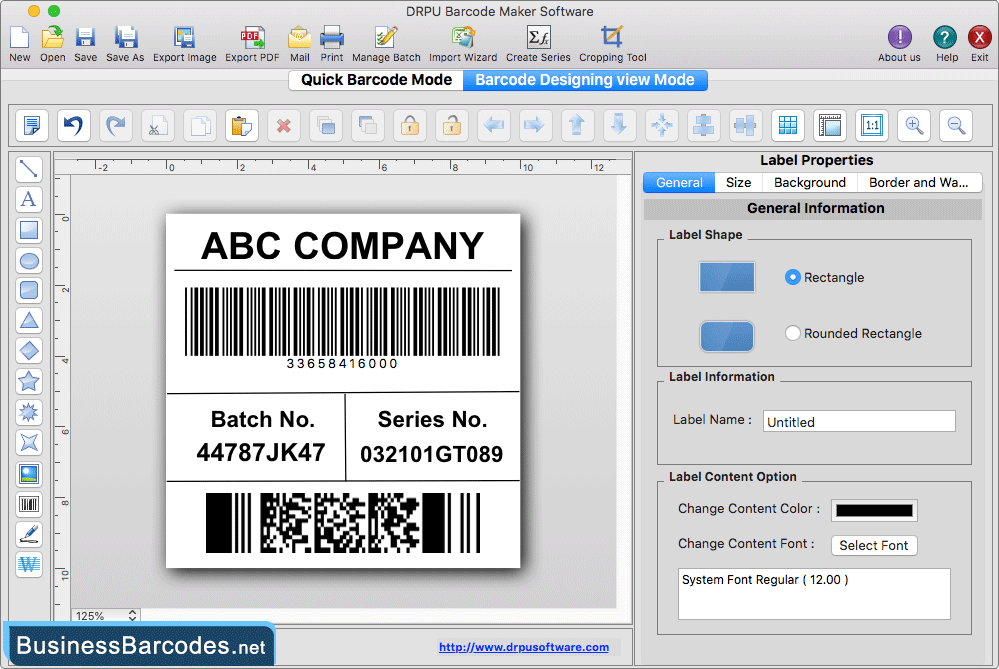
Task: Select the Rectangle radio button
Action: point(793,277)
